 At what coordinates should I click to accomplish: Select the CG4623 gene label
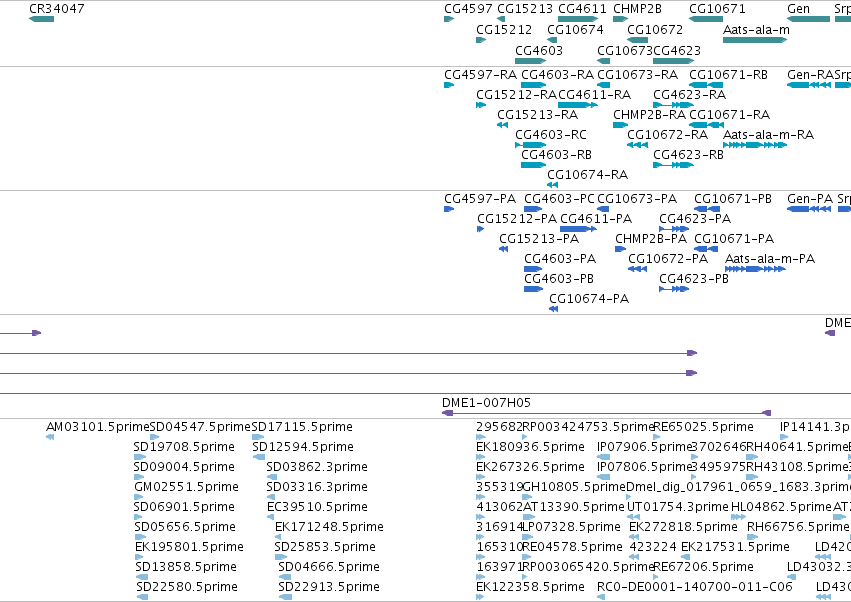(677, 50)
